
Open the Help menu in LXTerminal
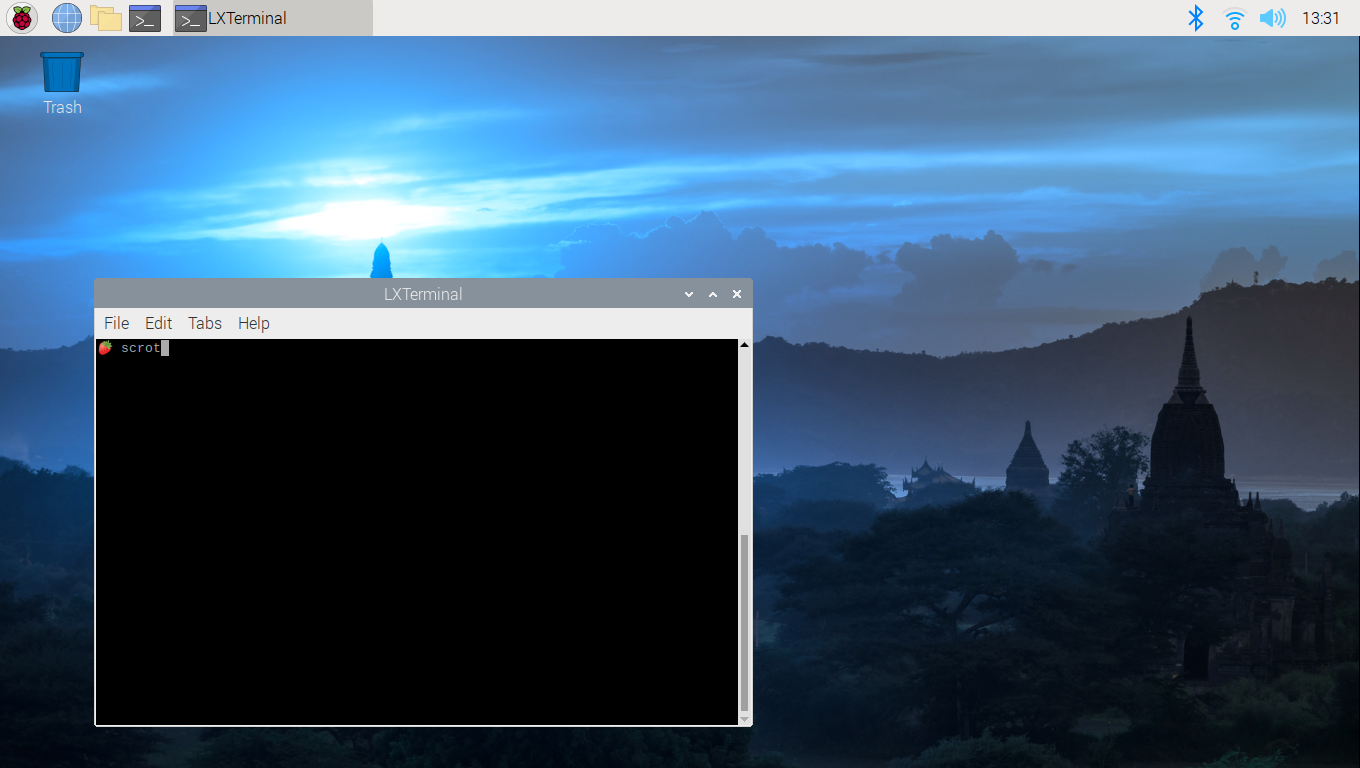click(253, 323)
